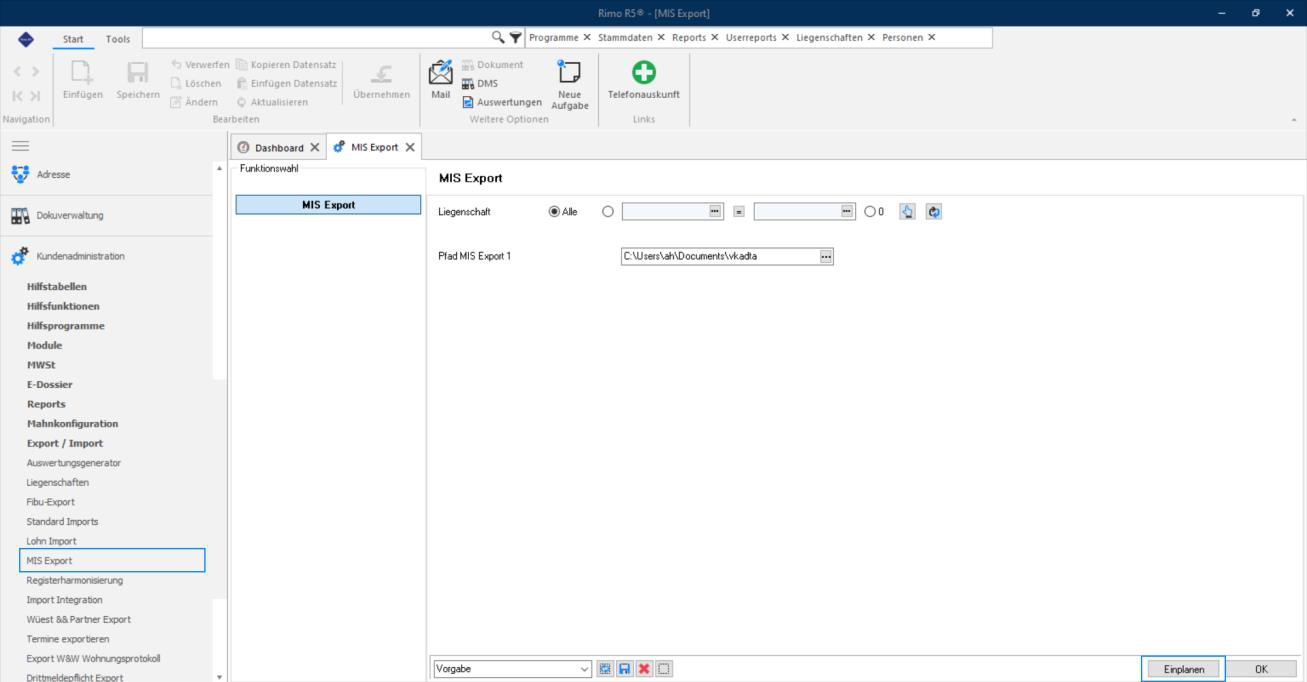Click the Speichern ribbon button
Screen dimensions: 1307x682
(x=136, y=80)
